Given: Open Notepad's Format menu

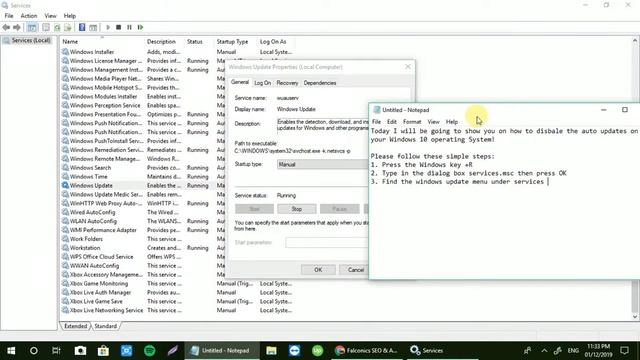Looking at the screenshot, I should tap(412, 122).
